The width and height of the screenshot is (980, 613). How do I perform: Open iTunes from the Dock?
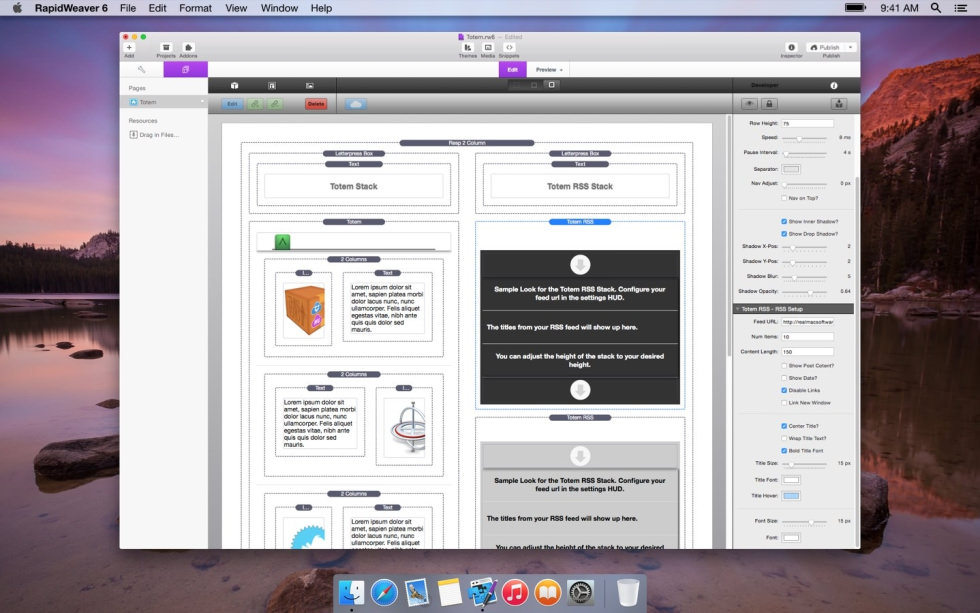coord(515,592)
